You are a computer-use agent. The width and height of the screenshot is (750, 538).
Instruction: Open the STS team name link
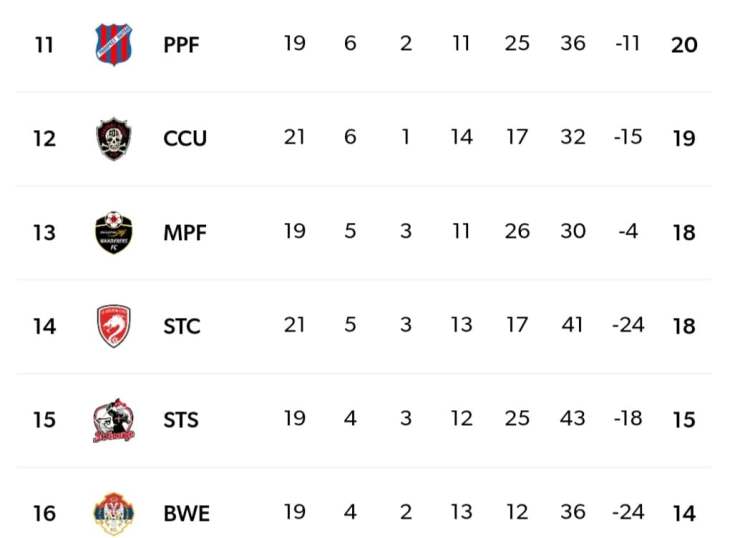181,420
